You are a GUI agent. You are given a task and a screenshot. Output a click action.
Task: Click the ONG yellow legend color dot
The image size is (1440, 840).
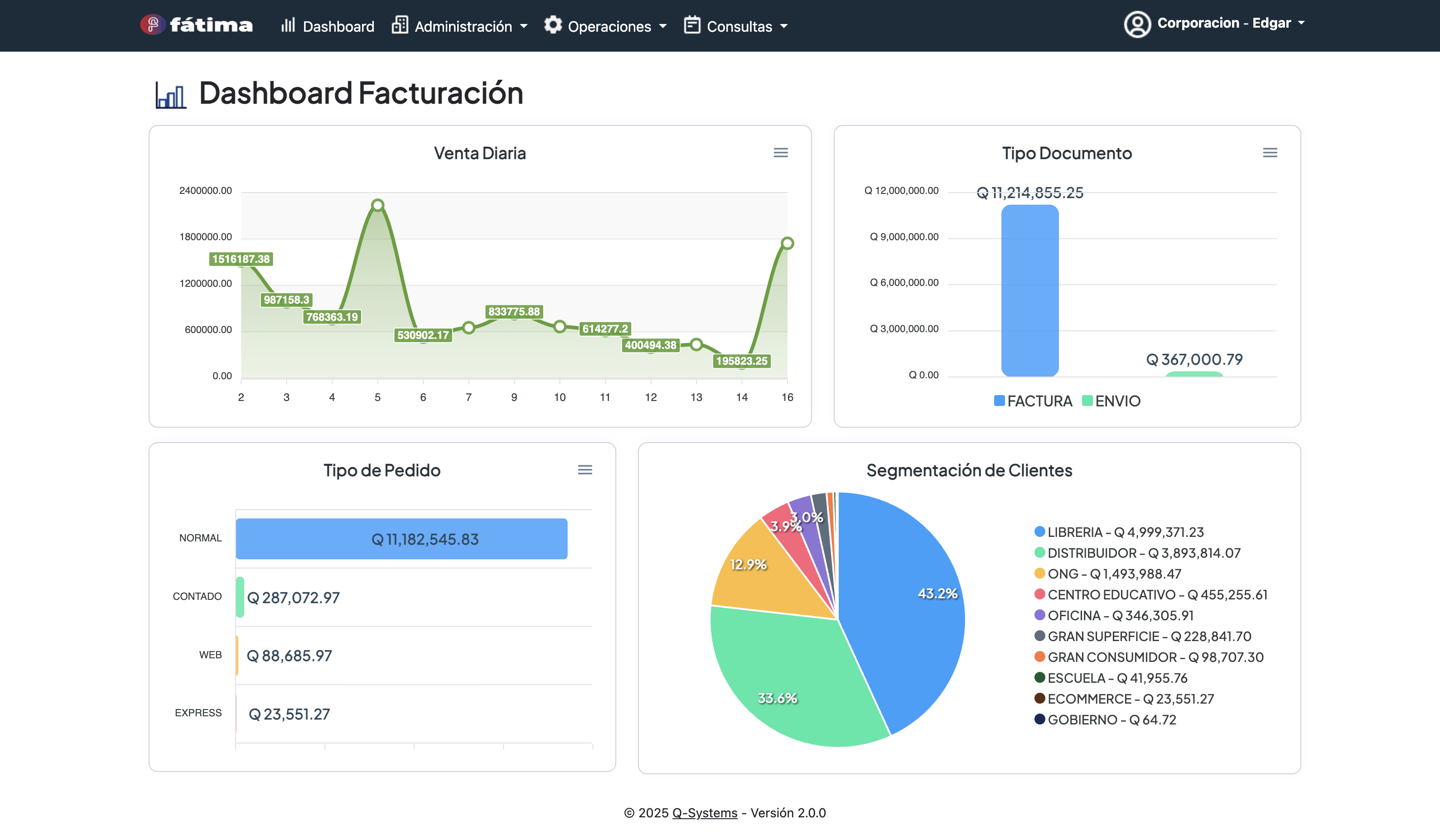[x=1039, y=573]
